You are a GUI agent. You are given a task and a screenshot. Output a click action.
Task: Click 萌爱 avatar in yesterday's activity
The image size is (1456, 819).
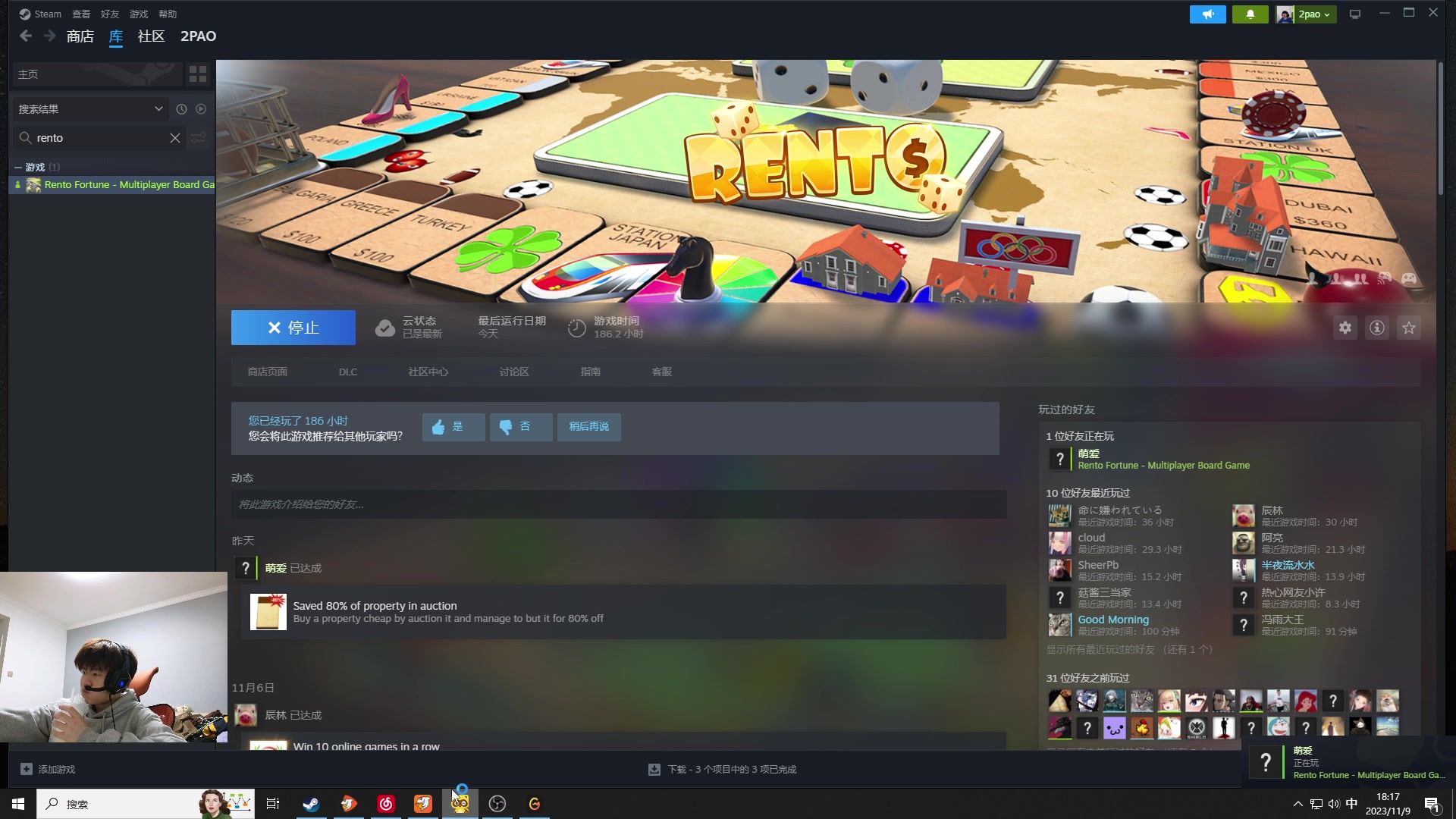coord(245,568)
